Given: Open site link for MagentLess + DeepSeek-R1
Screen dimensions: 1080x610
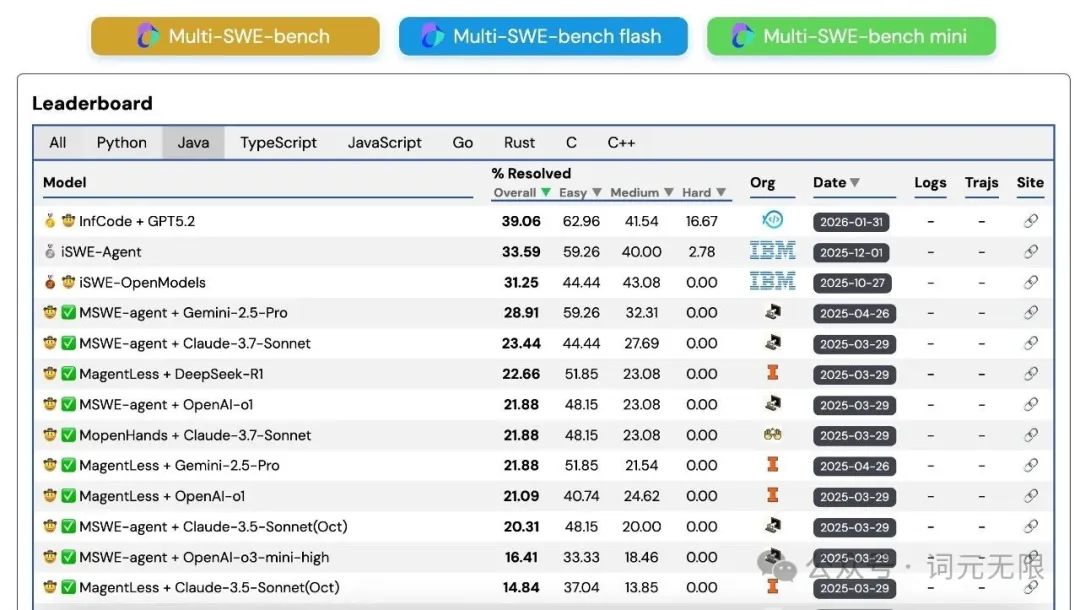Looking at the screenshot, I should (x=1030, y=374).
